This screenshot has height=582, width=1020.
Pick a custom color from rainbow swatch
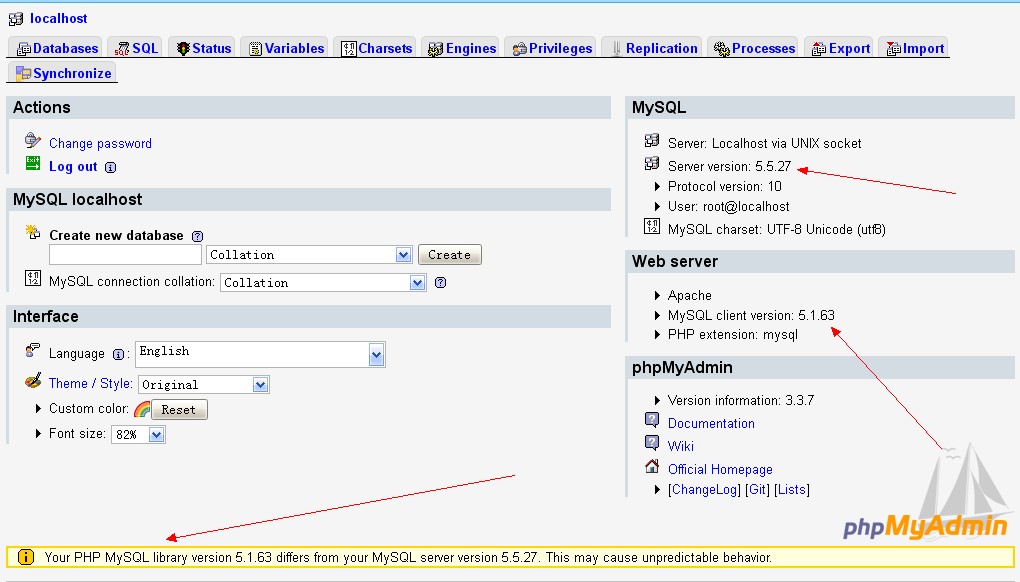tap(142, 409)
